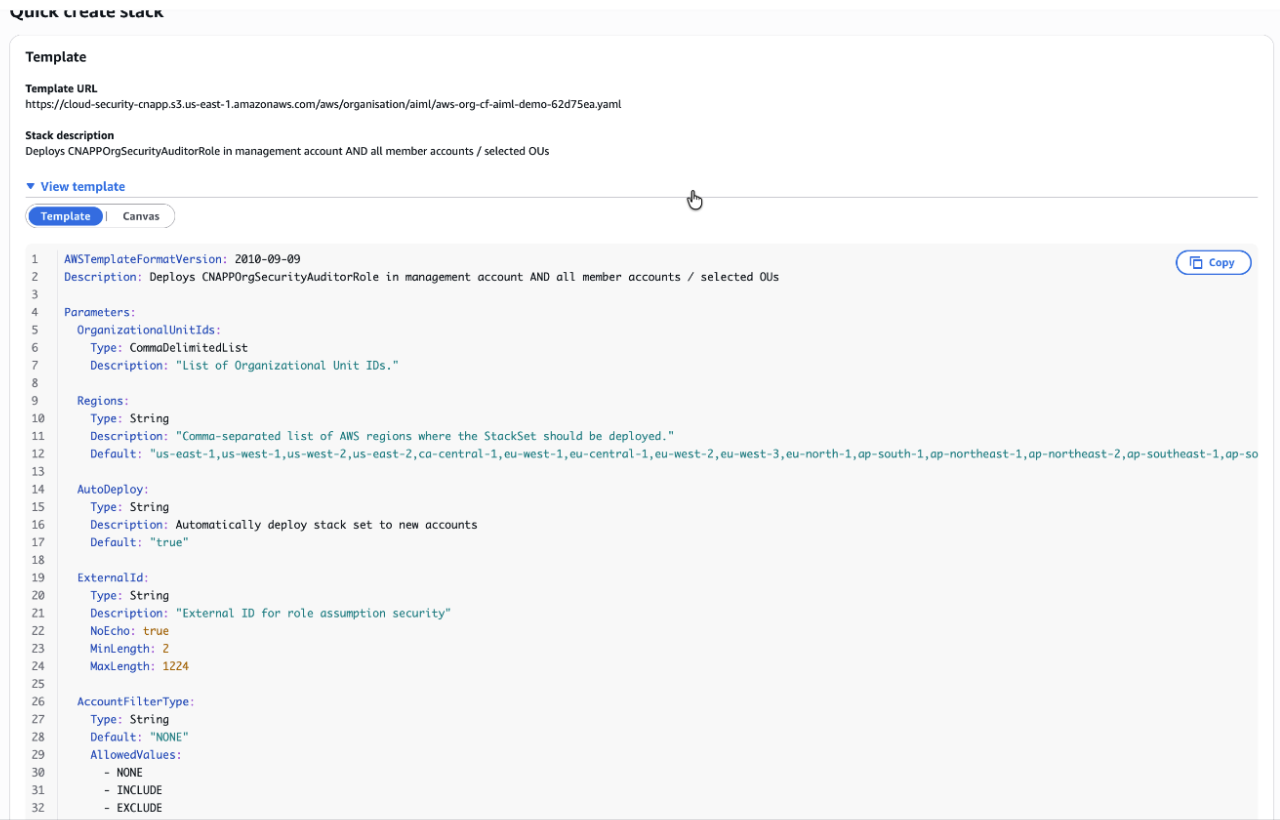This screenshot has height=820, width=1280.
Task: Click the "Comma-separated list of AWS regions" description
Action: 425,436
